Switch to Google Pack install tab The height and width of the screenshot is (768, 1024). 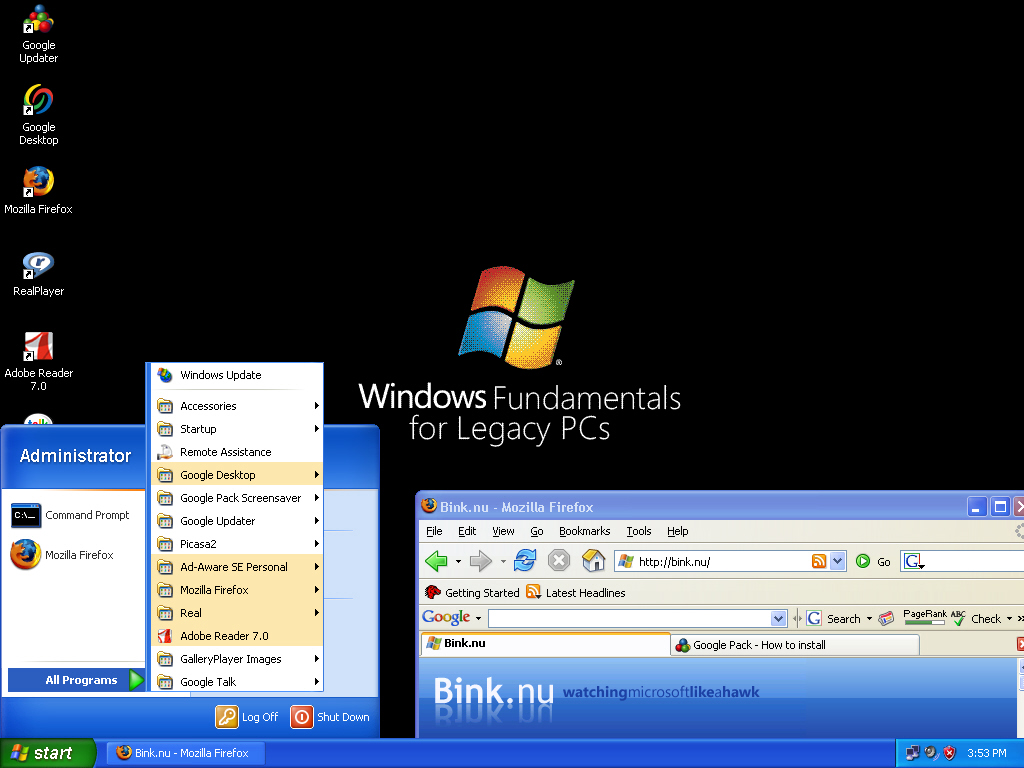click(758, 645)
